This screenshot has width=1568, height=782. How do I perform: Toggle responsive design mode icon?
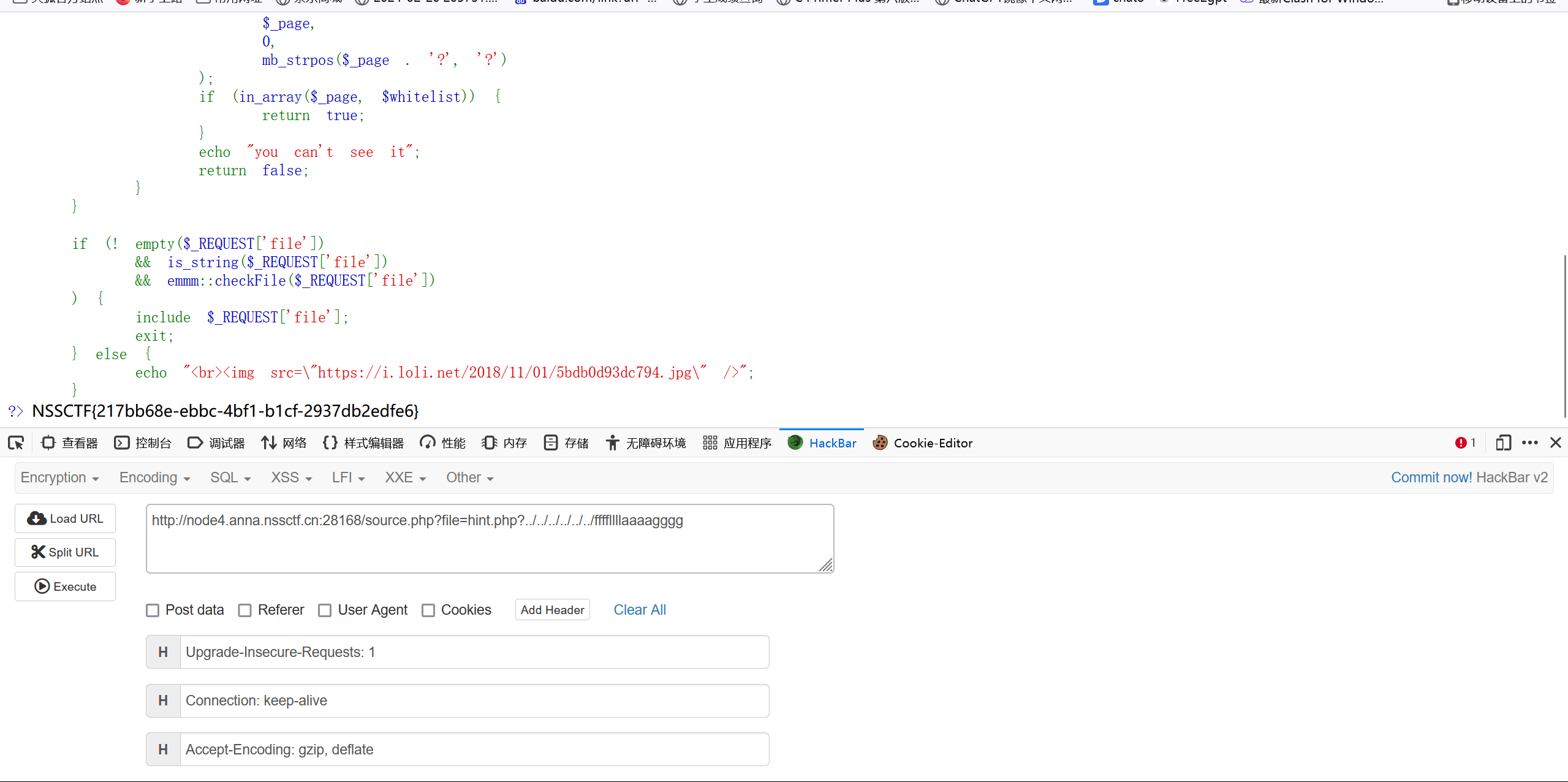[x=1503, y=443]
